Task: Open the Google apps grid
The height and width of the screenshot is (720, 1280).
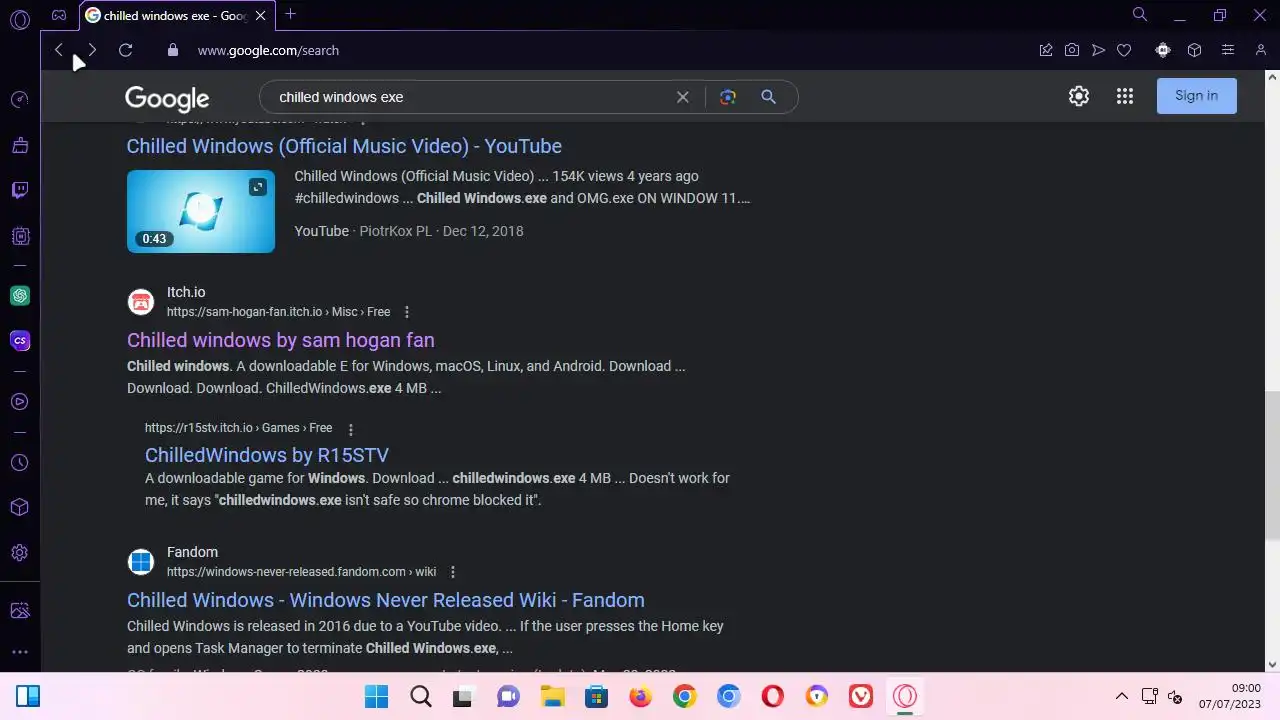Action: [1125, 96]
